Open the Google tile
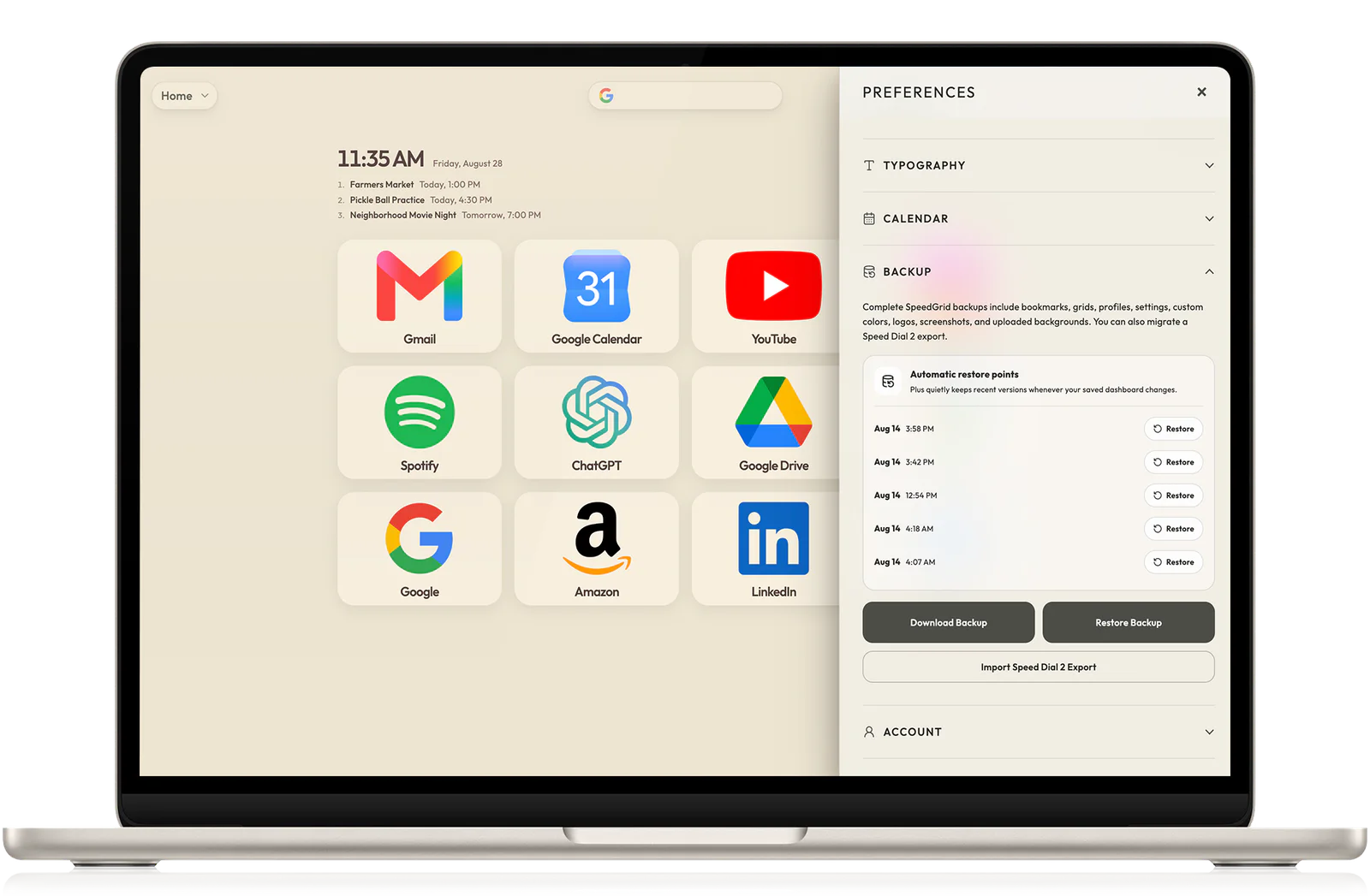 tap(420, 549)
